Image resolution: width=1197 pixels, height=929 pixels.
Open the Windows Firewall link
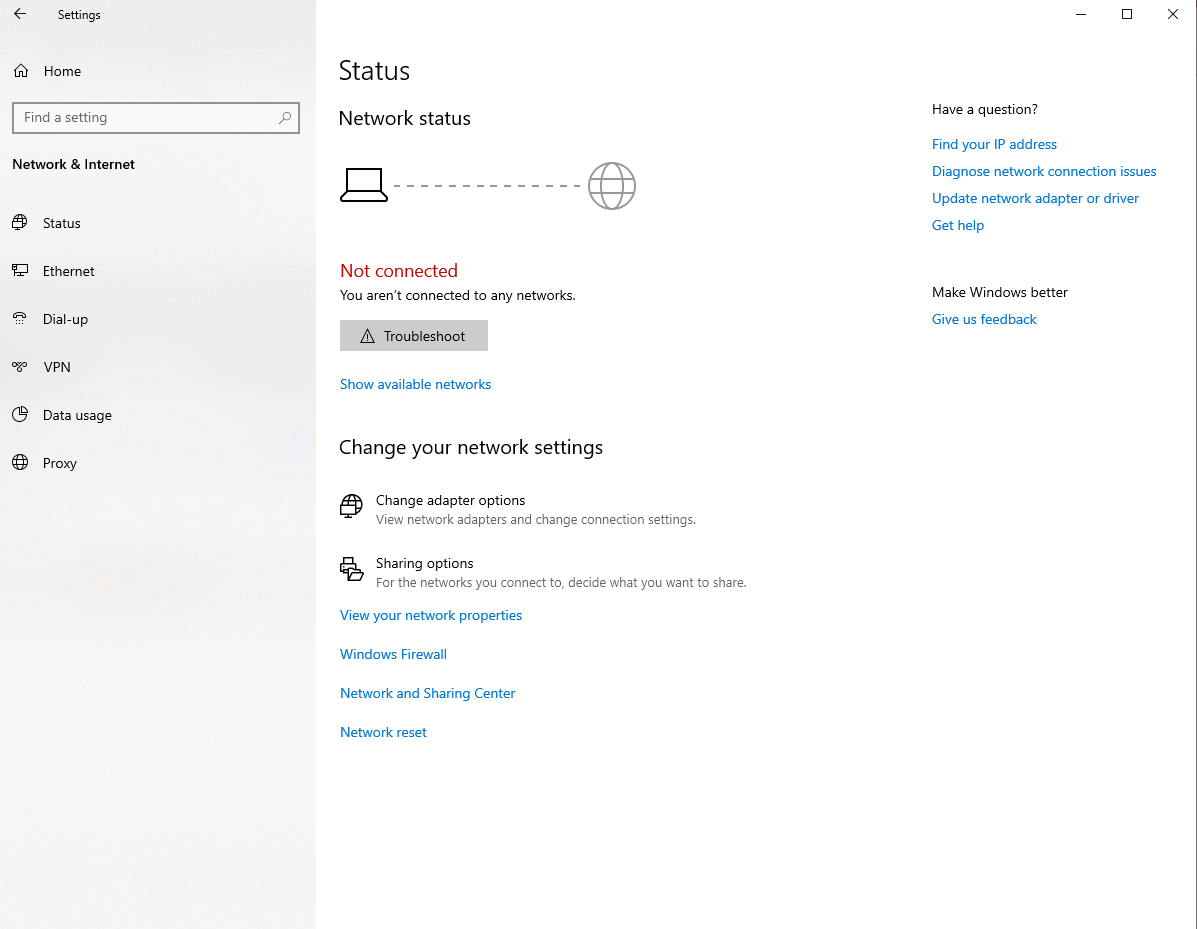[393, 654]
